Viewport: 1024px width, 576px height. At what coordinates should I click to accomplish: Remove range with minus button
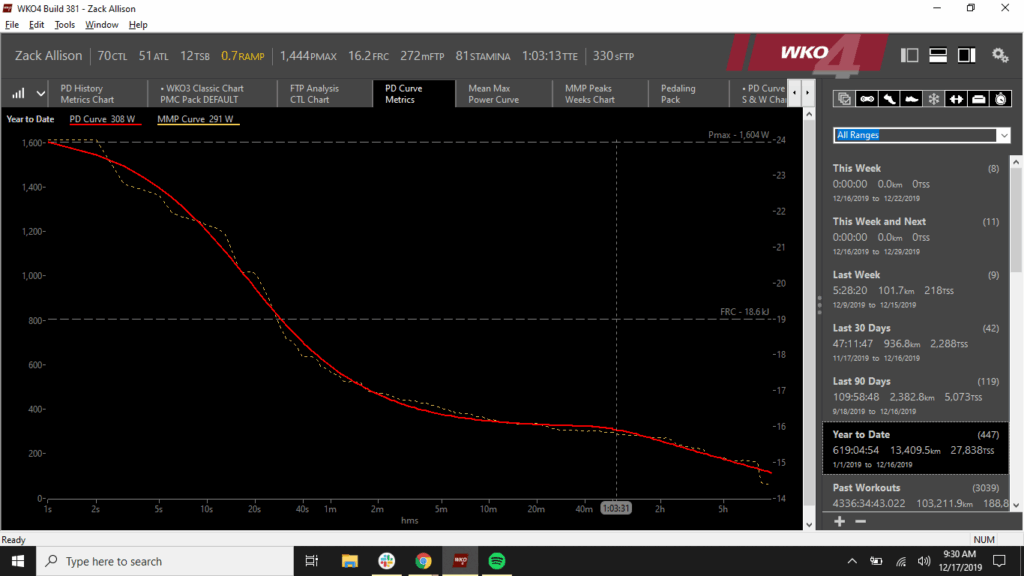click(x=861, y=521)
